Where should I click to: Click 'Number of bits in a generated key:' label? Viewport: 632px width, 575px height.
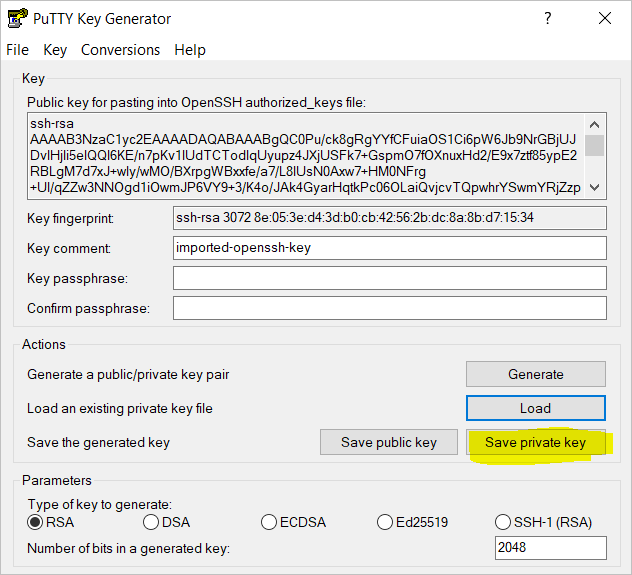(128, 548)
